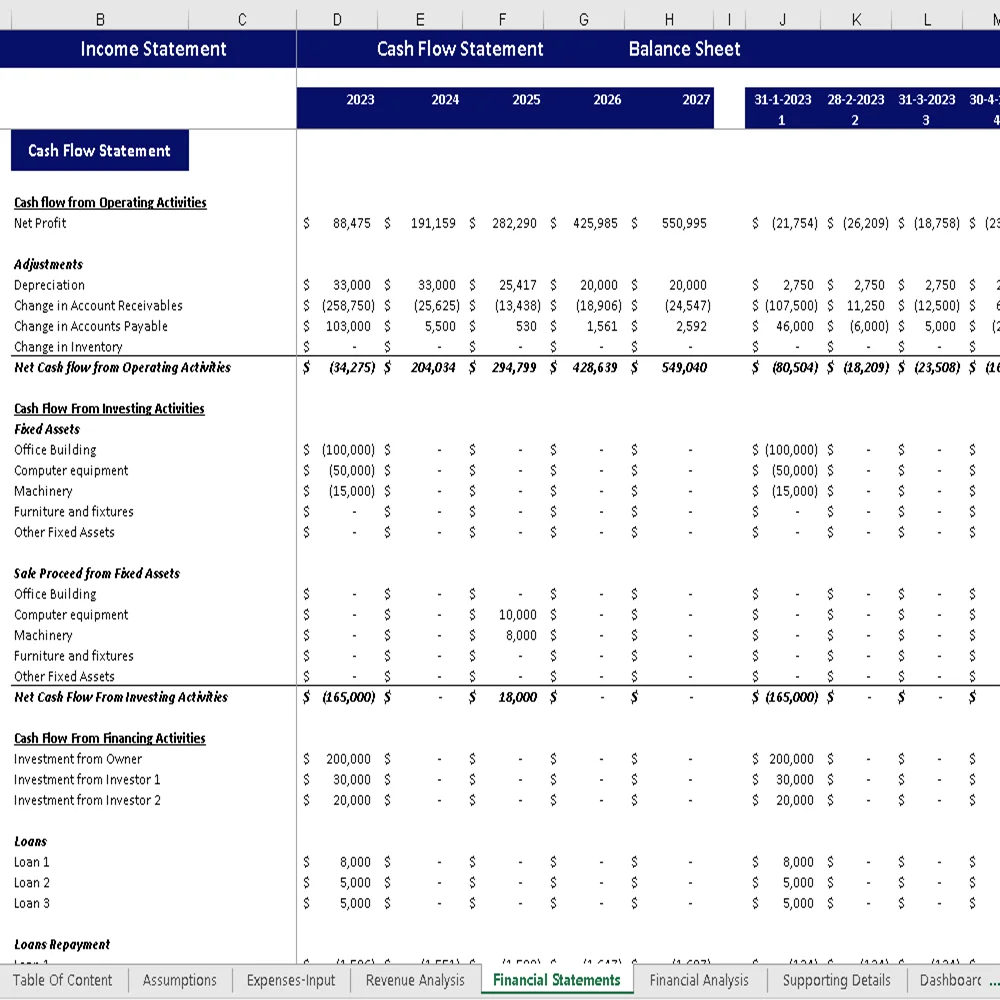Switch to the Table Of Content sheet

coord(63,980)
